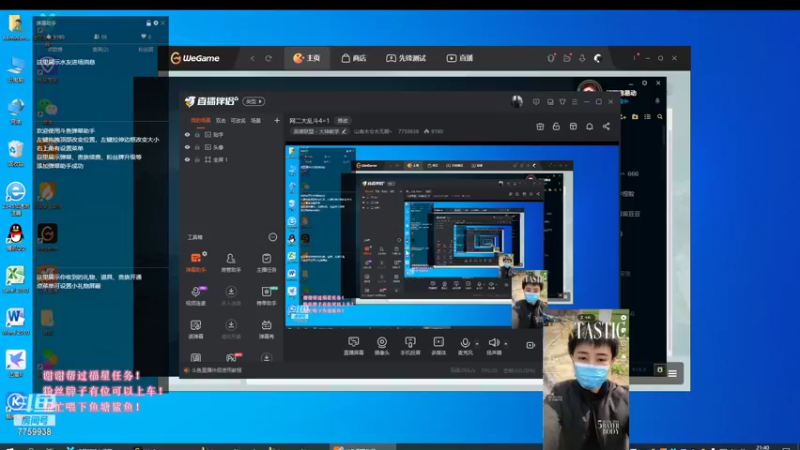
Task: Click the search icon in right-hand chat panel
Action: [x=660, y=116]
